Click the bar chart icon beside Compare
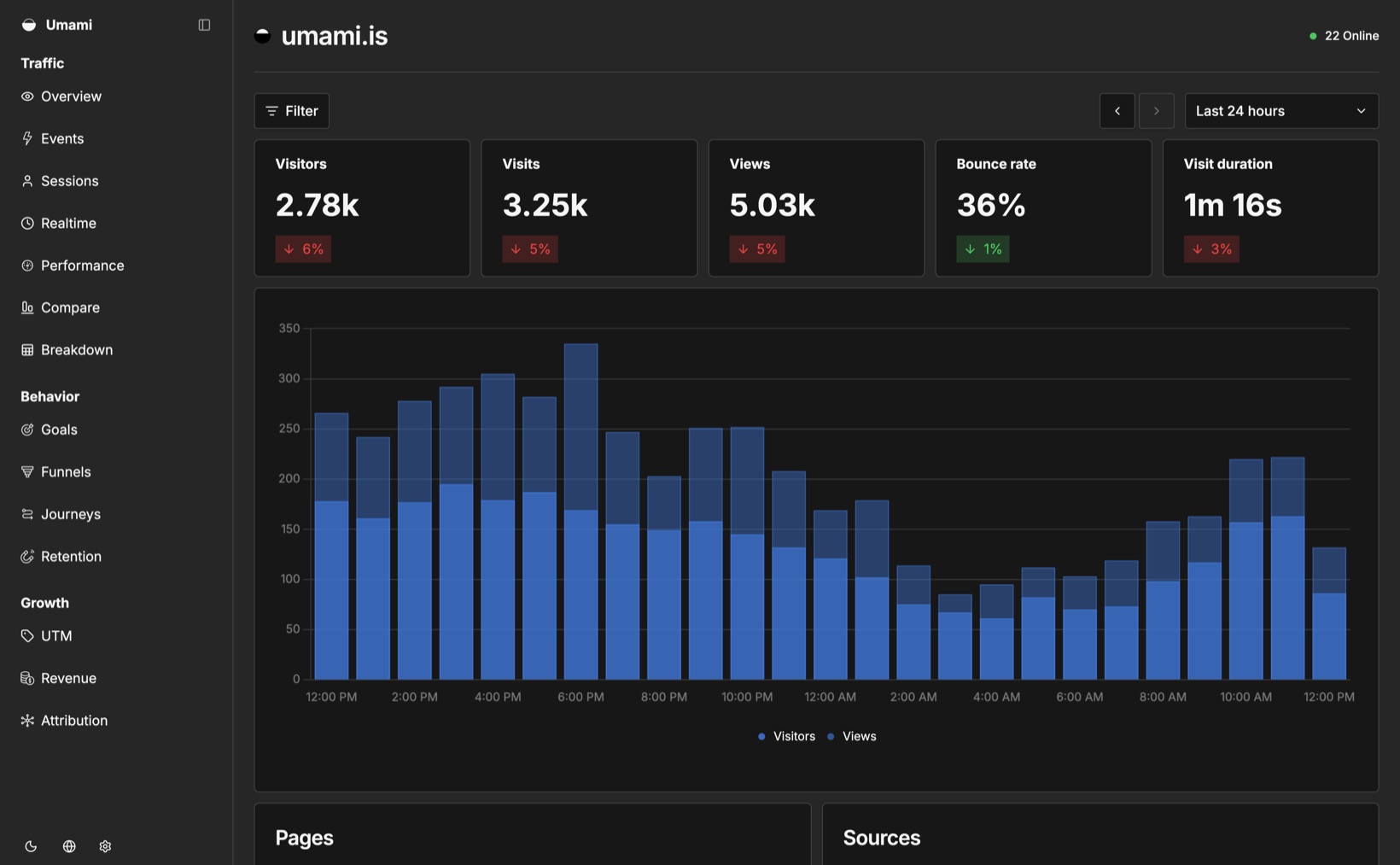 (27, 307)
